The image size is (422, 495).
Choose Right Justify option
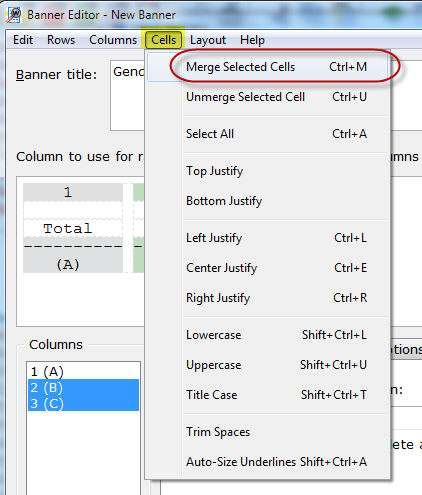tap(268, 298)
